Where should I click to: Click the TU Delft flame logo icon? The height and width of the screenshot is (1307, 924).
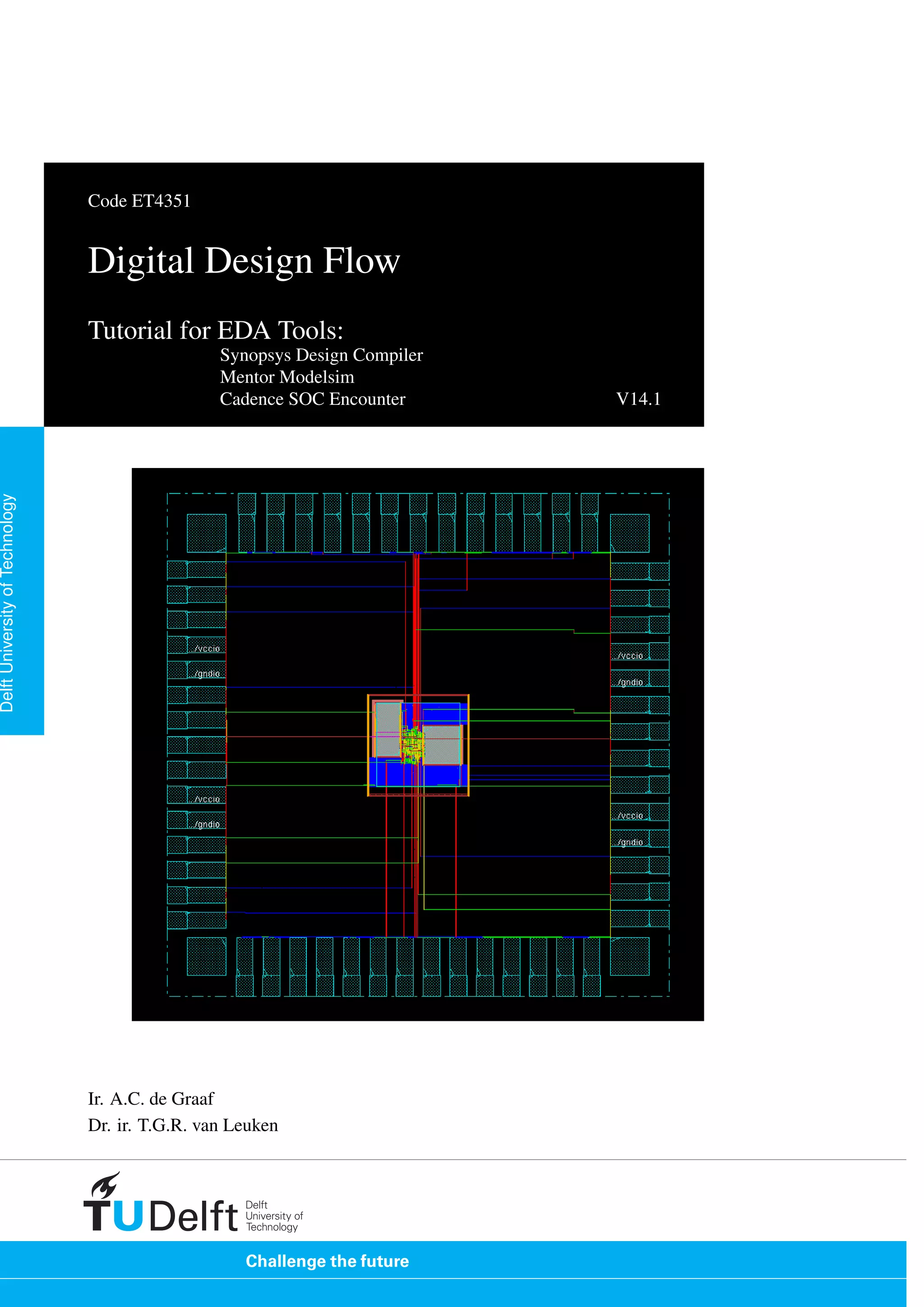[105, 1185]
